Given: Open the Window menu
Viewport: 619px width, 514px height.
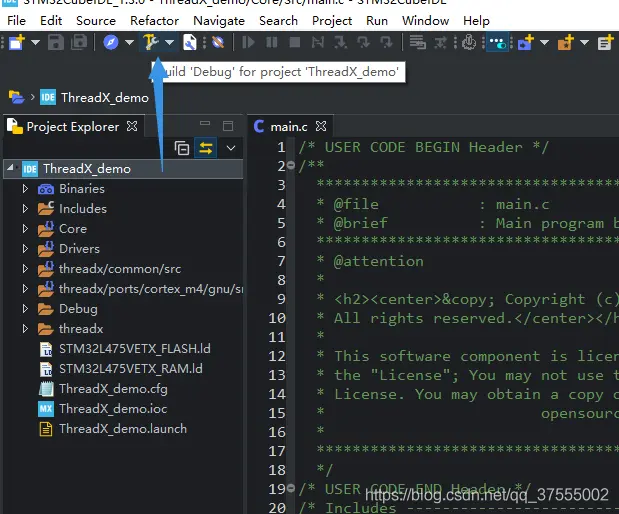Looking at the screenshot, I should (426, 21).
